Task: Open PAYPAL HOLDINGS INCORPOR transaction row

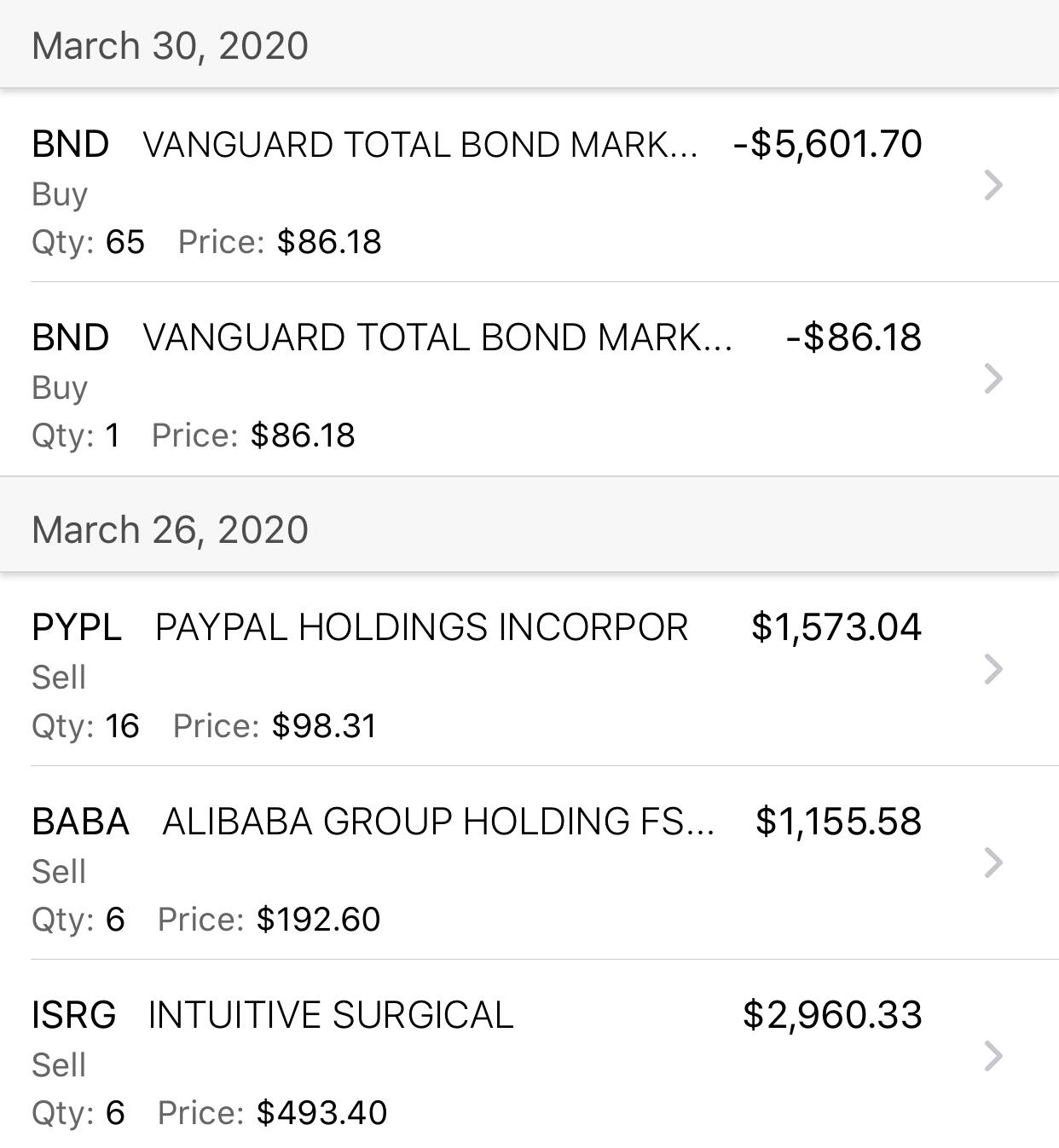Action: tap(529, 669)
